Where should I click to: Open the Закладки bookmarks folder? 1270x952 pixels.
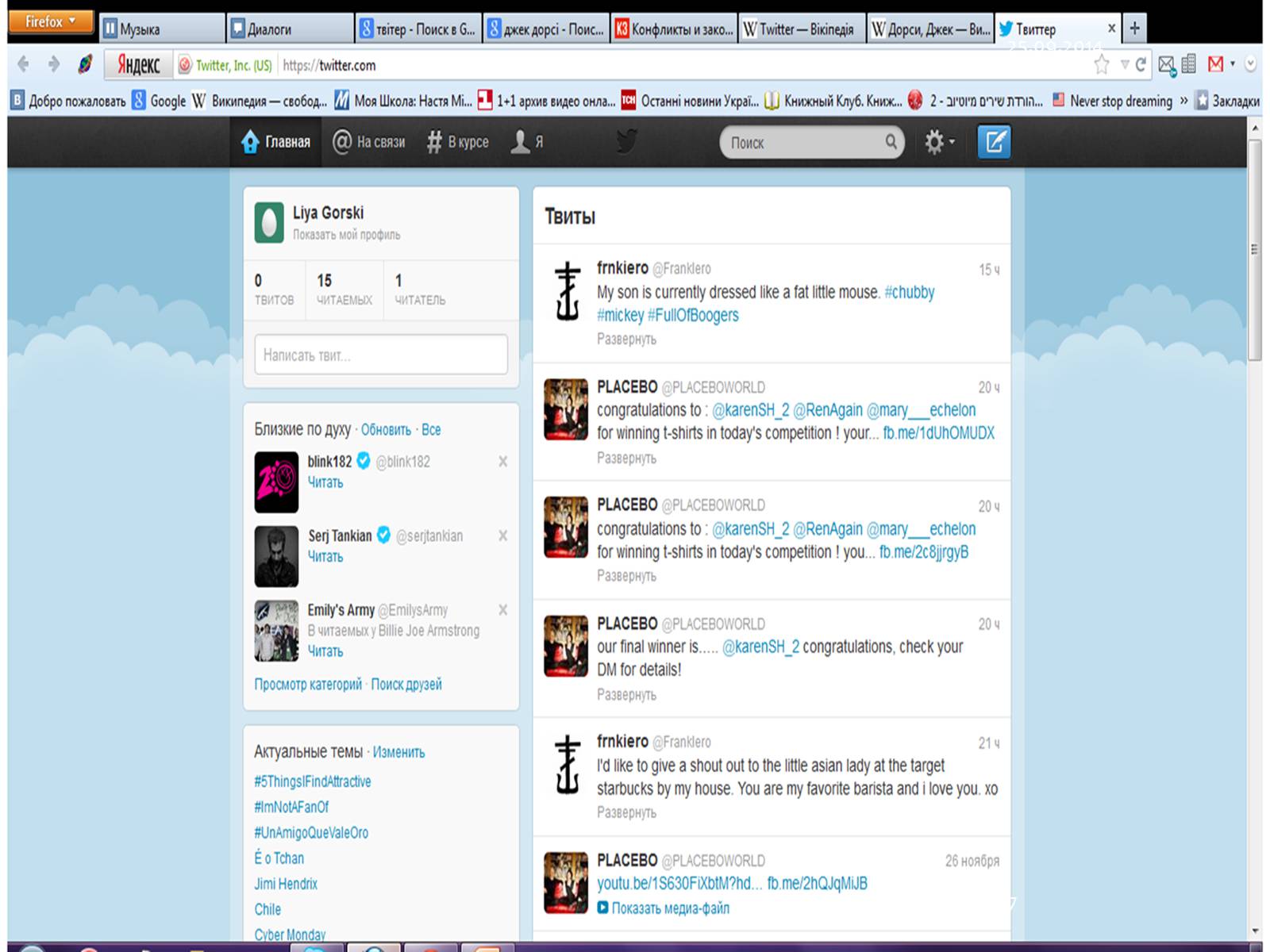(1228, 101)
